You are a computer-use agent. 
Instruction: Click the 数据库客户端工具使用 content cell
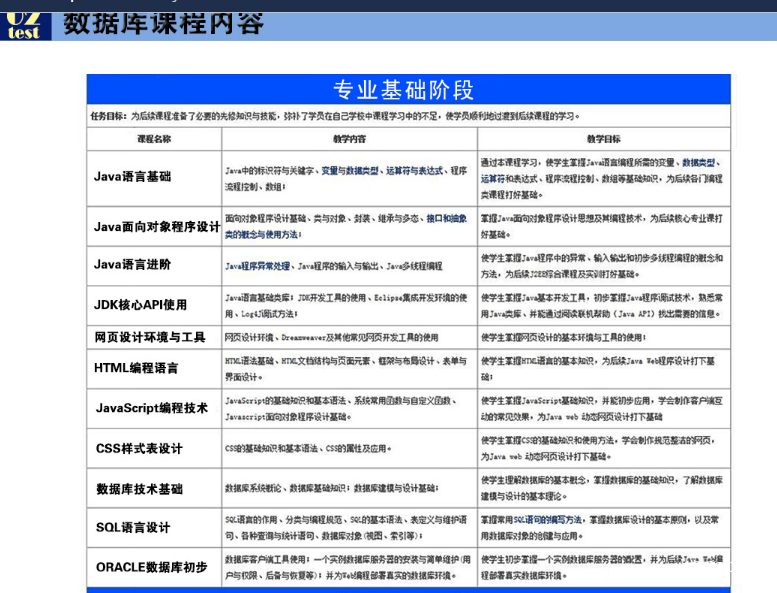point(349,567)
